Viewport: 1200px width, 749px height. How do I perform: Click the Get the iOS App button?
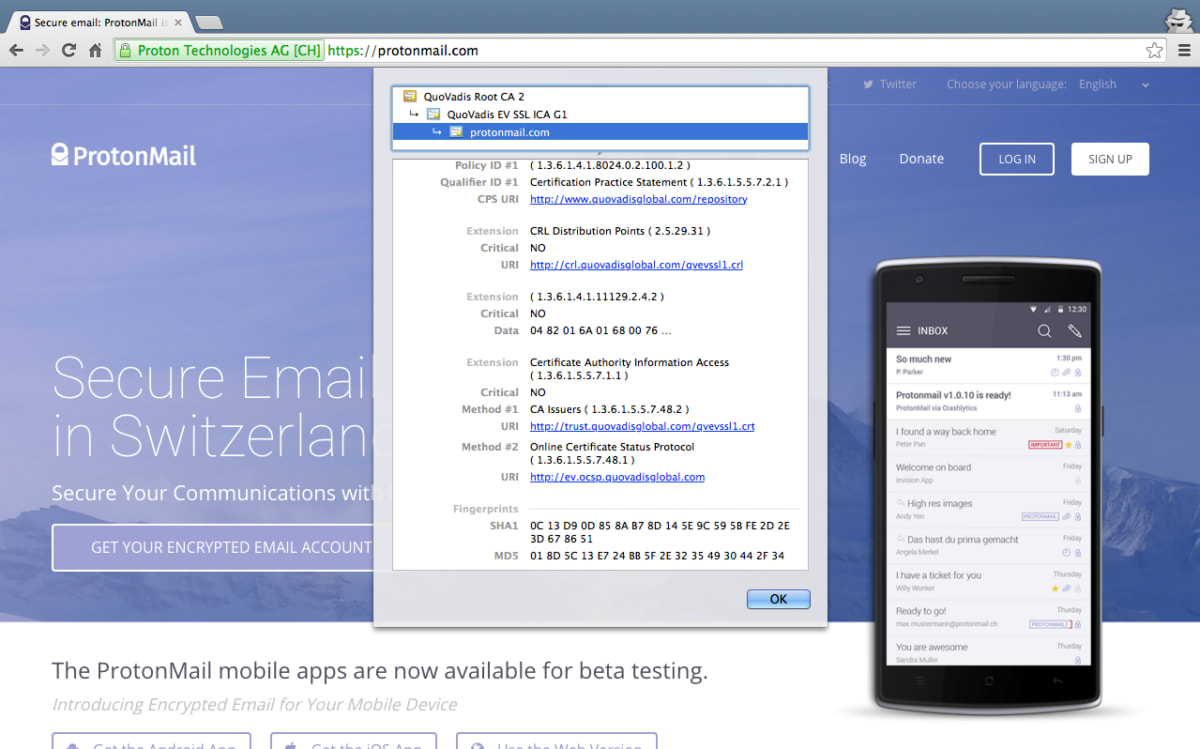point(353,741)
